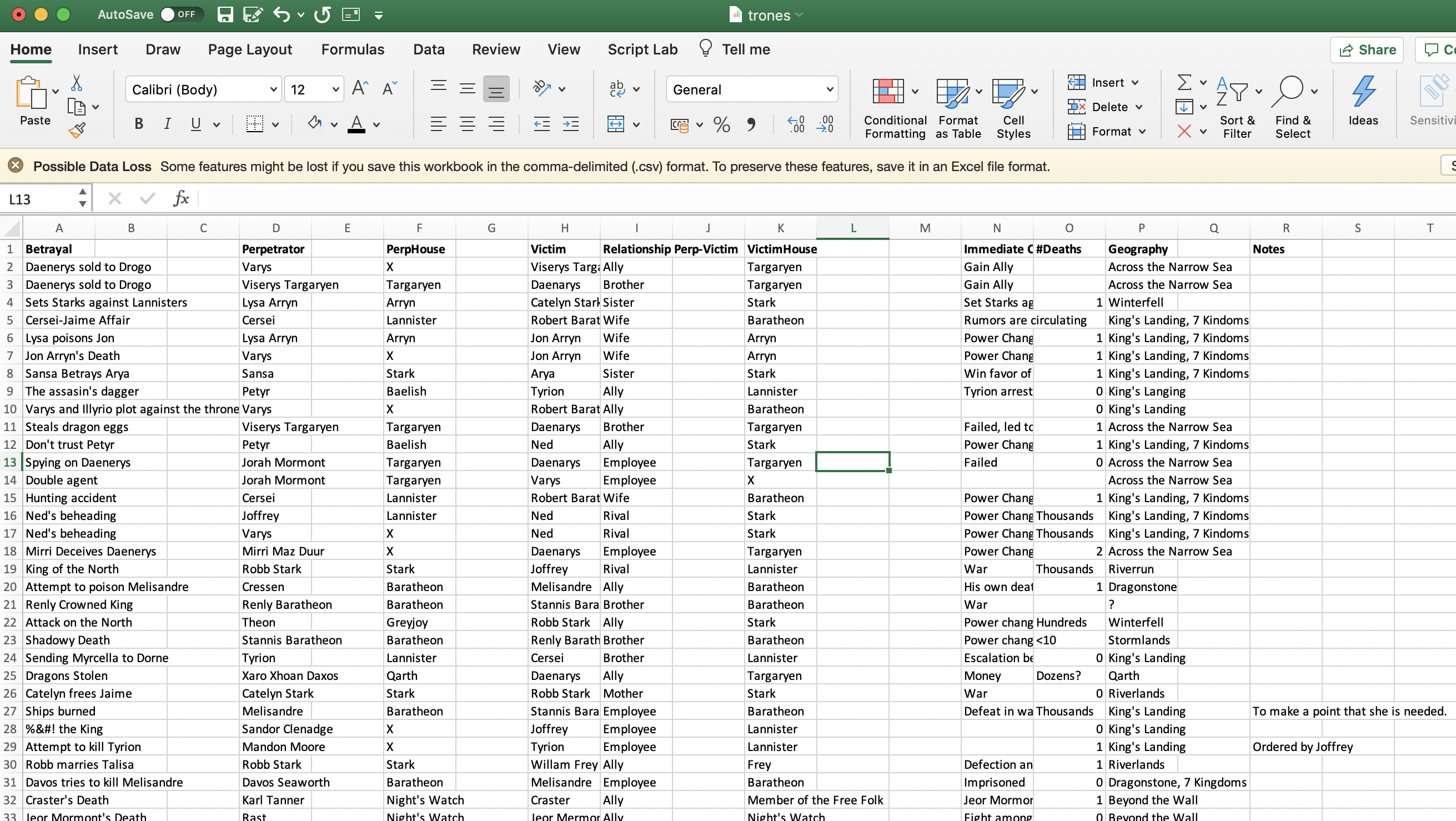Click Sort & Filter

(x=1237, y=108)
